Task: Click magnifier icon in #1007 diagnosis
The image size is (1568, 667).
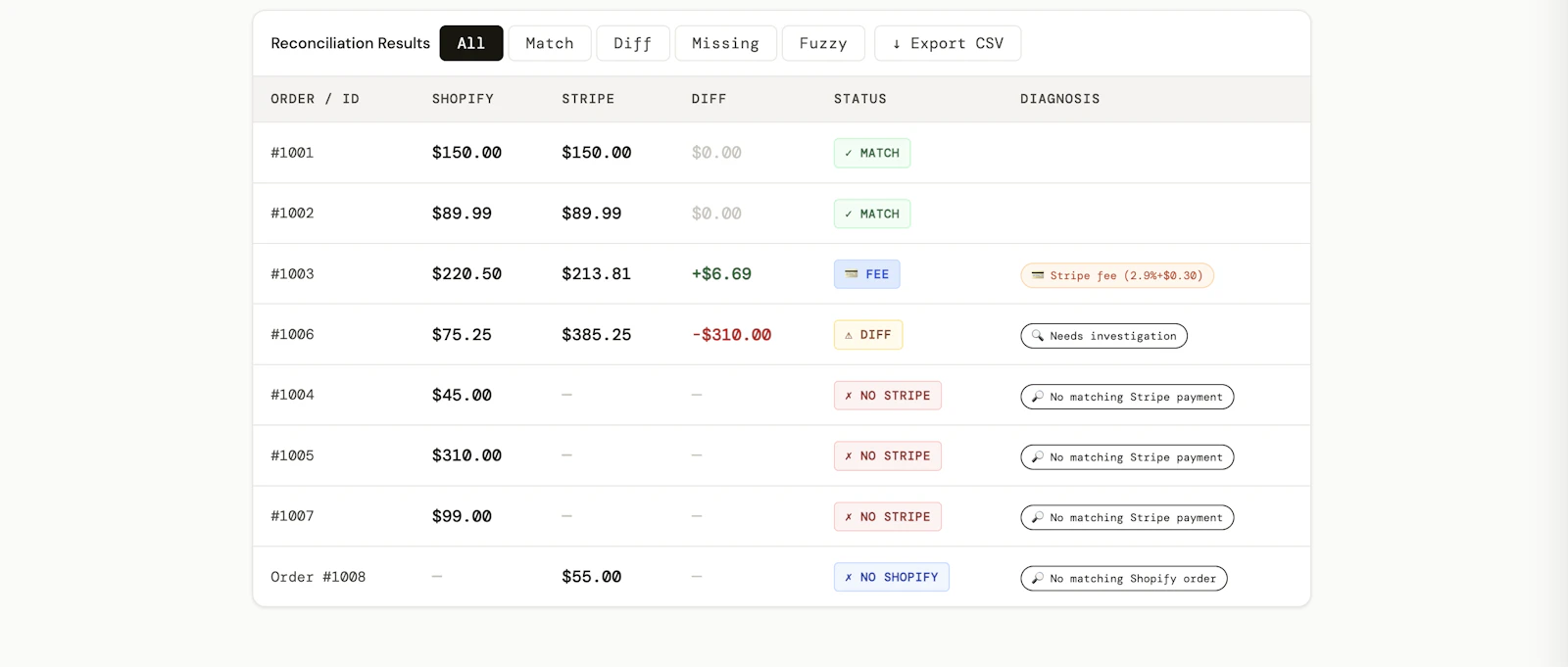Action: [1038, 518]
